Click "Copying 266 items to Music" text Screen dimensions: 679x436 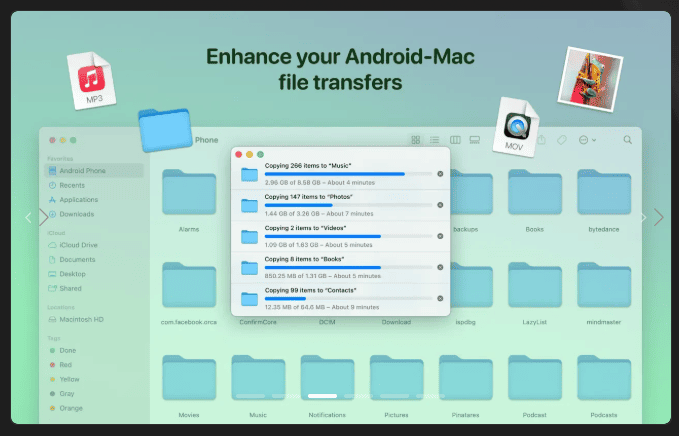point(308,165)
